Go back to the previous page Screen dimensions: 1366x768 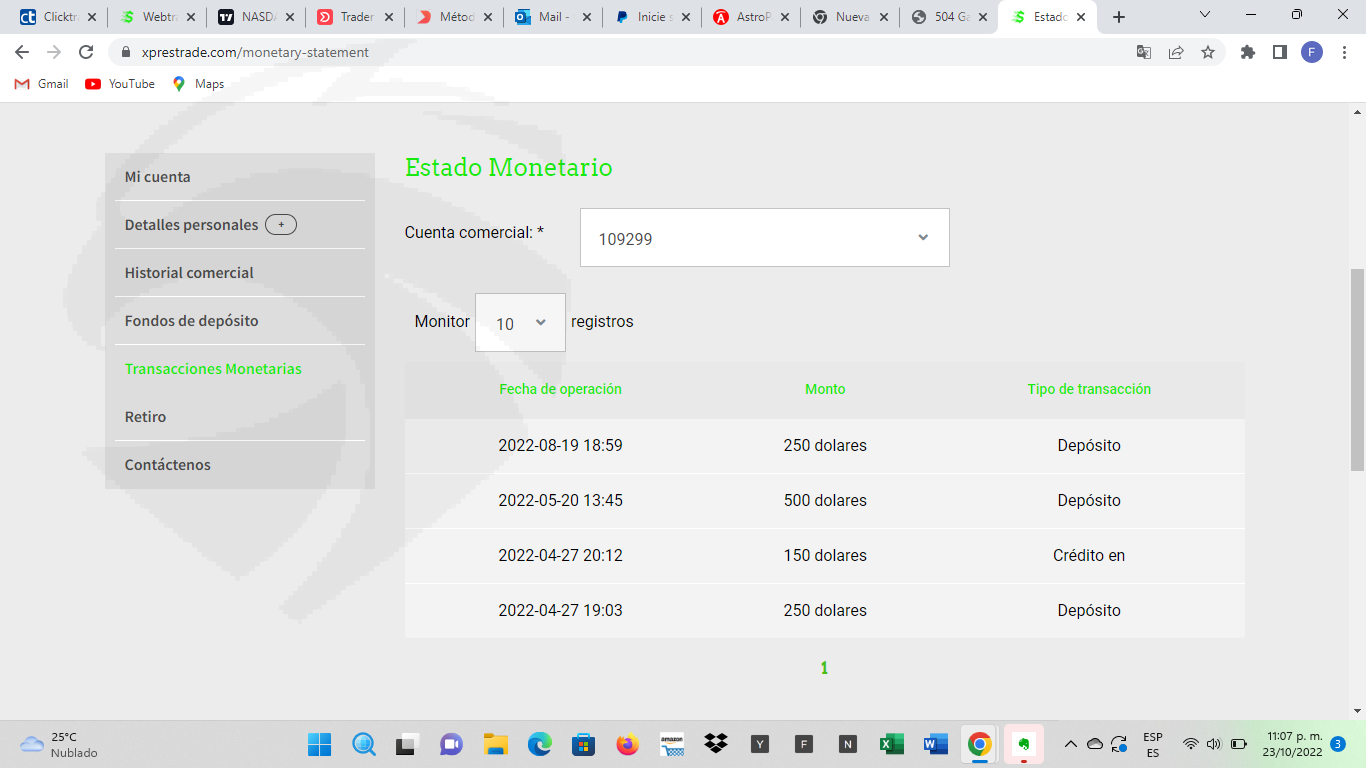click(22, 52)
